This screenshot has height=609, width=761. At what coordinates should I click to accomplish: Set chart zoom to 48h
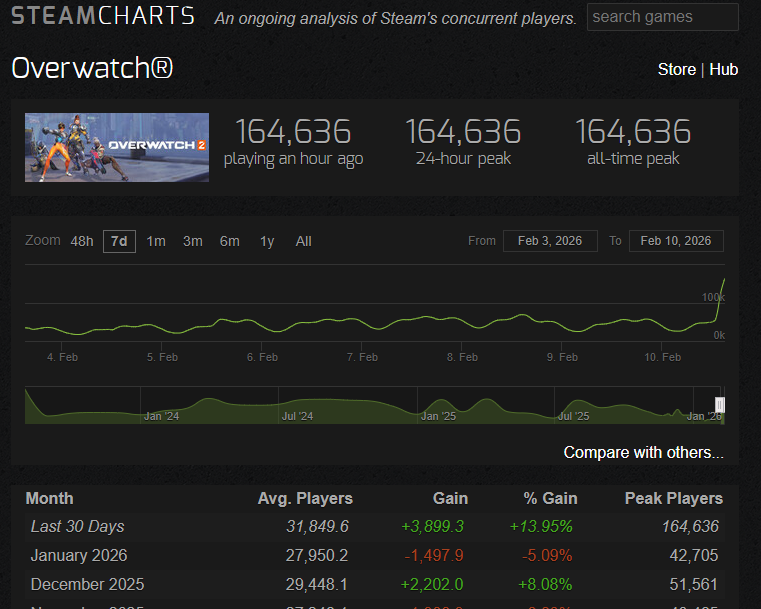click(x=82, y=241)
